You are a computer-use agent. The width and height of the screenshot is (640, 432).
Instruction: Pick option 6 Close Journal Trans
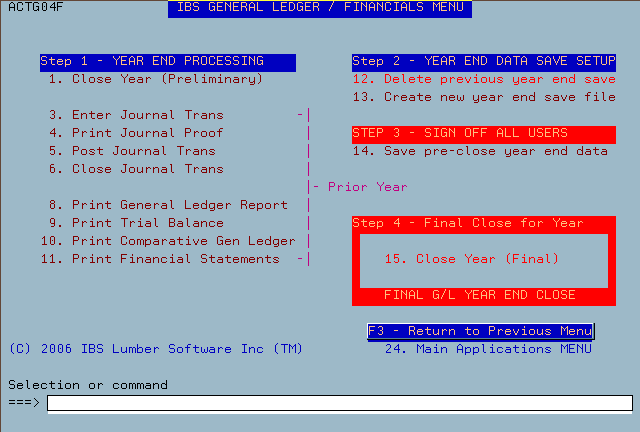(x=136, y=169)
